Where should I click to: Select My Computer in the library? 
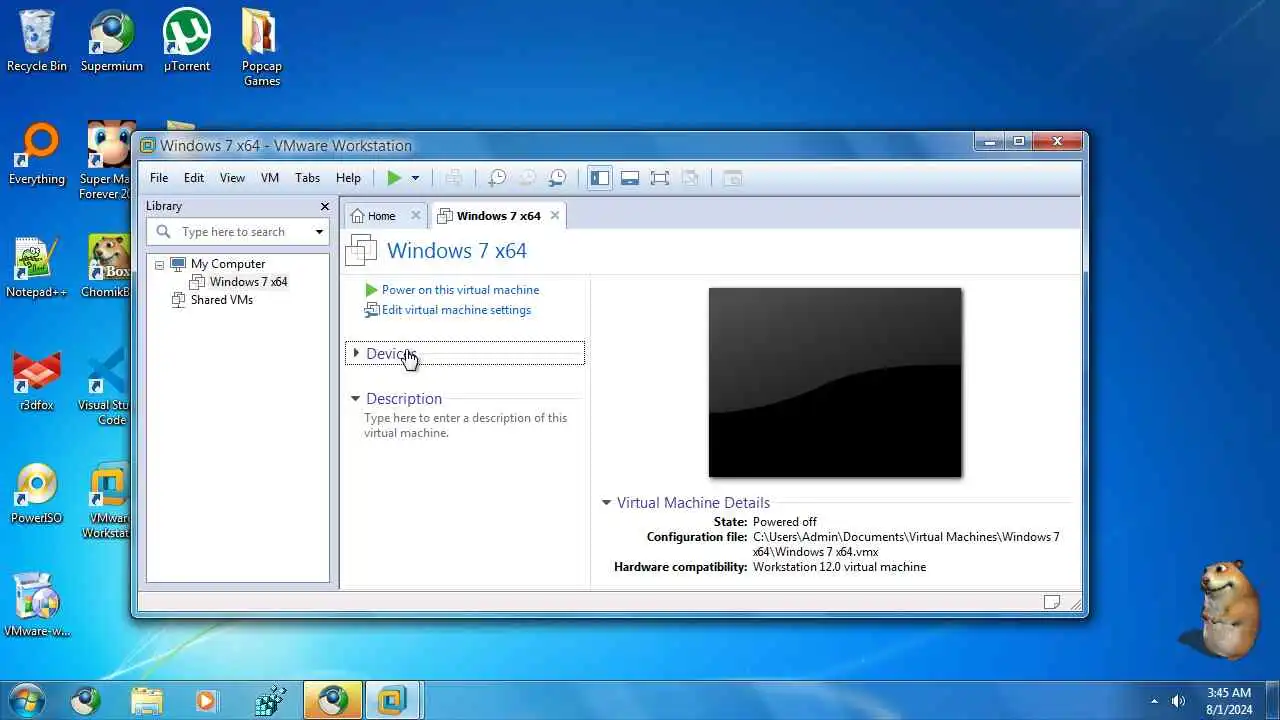(x=227, y=264)
